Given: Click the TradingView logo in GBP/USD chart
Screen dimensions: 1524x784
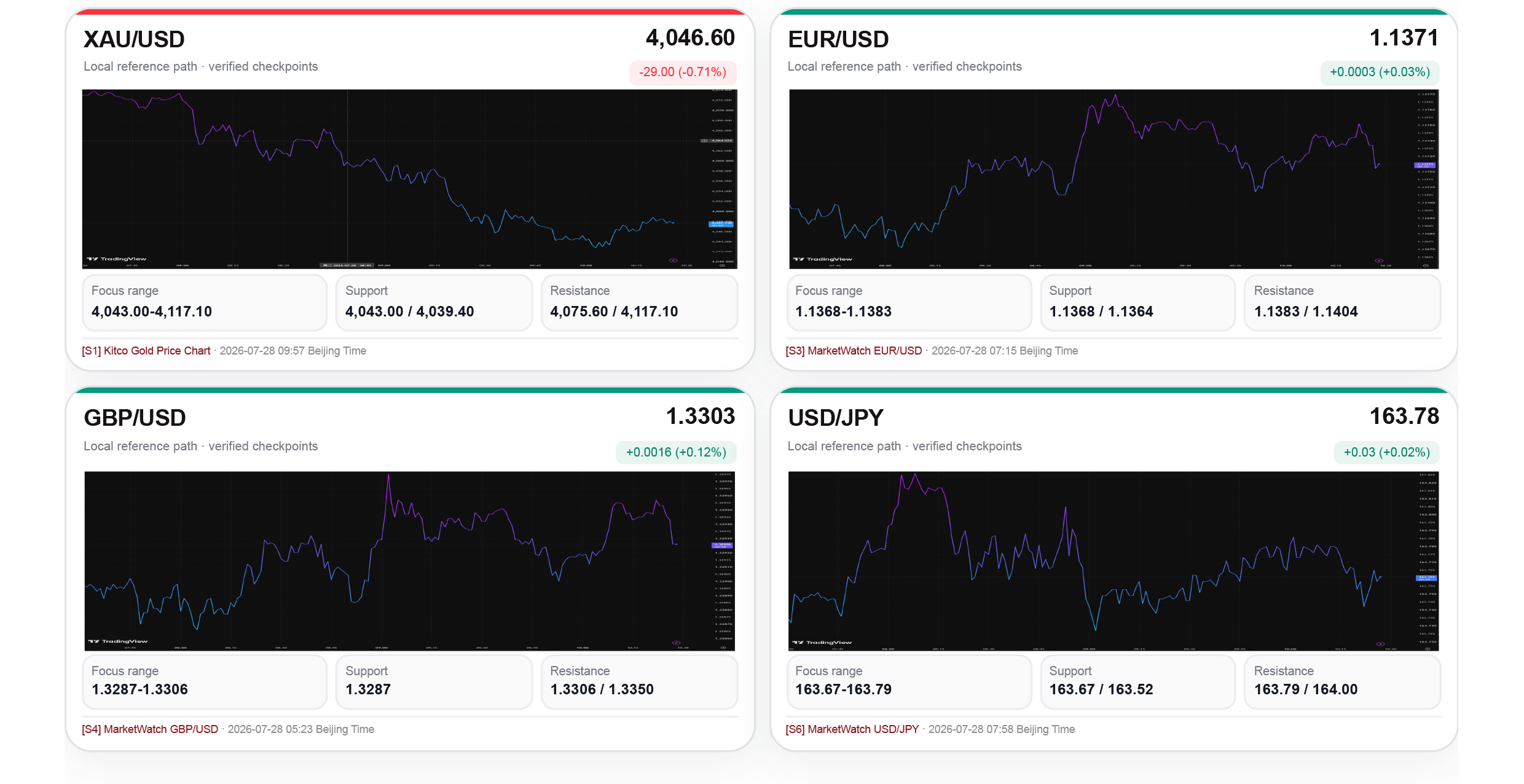Looking at the screenshot, I should [118, 641].
